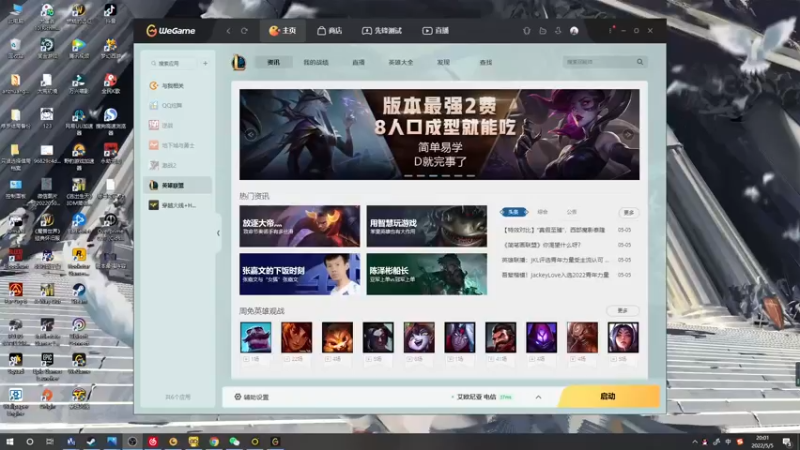Open the 特效对比 news headline
The image size is (800, 450).
pyautogui.click(x=554, y=230)
